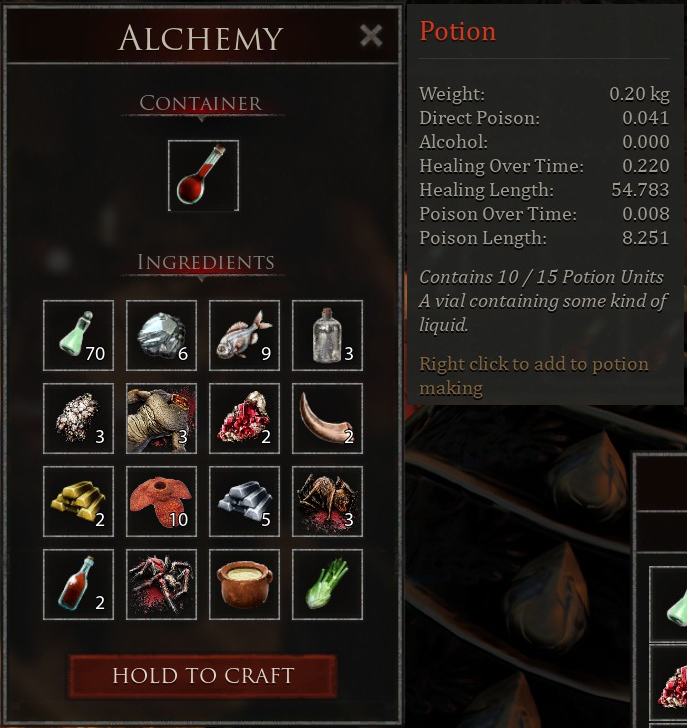Viewport: 687px width, 728px height.
Task: Click the speckled egg cluster ingredient
Action: (x=78, y=418)
